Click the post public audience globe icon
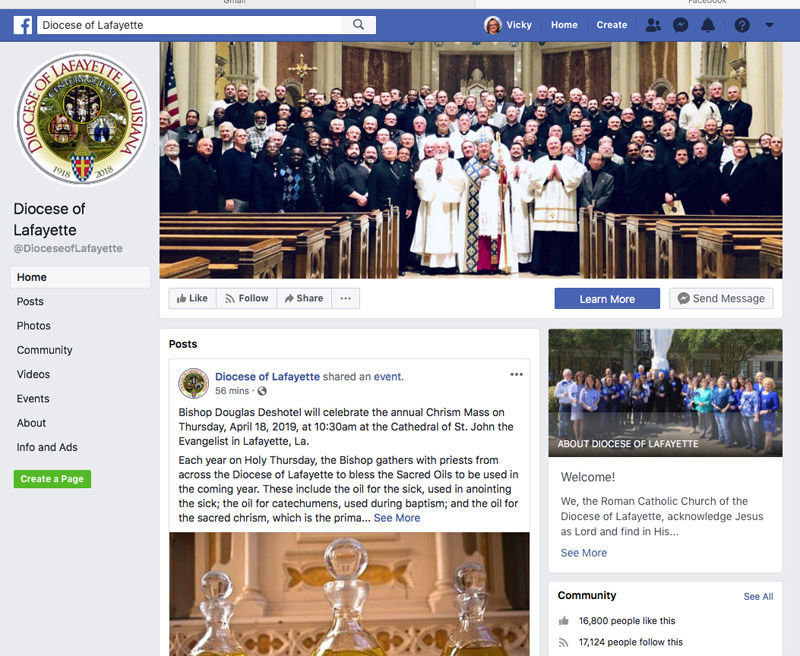Screen dimensions: 800x656 click(262, 391)
